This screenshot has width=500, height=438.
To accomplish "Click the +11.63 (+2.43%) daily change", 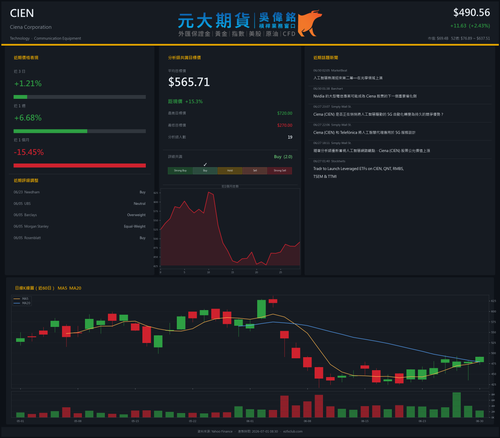I will [x=470, y=26].
